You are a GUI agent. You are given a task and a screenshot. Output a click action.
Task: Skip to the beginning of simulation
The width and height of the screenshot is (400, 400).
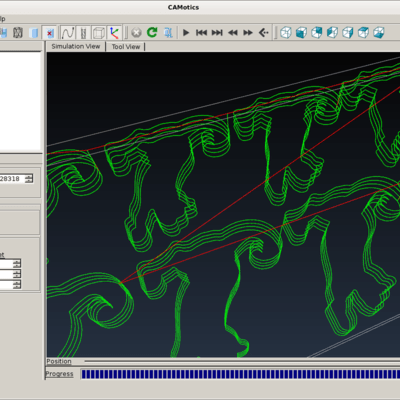201,33
